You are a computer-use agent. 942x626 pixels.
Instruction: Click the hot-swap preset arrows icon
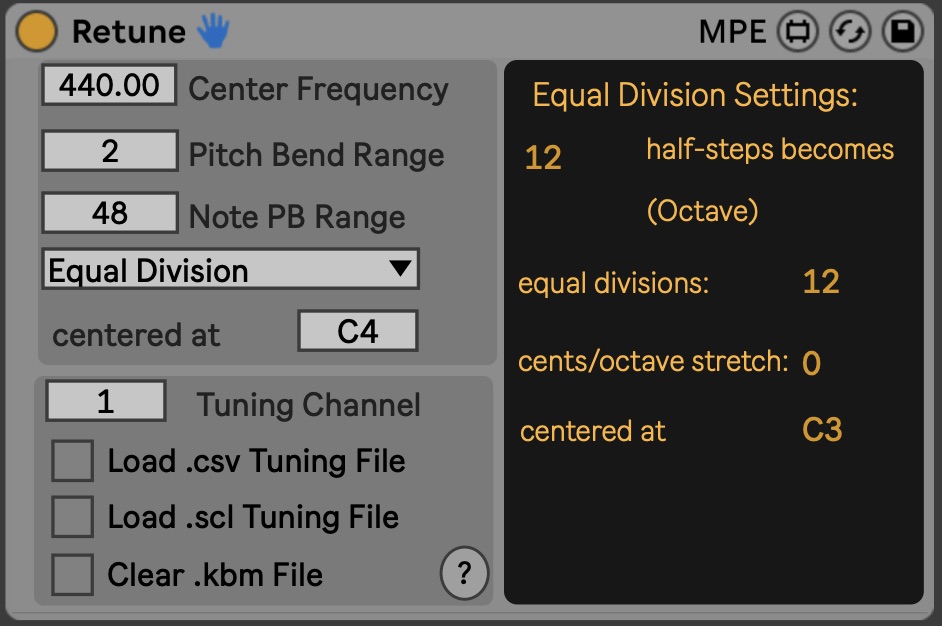tap(850, 32)
